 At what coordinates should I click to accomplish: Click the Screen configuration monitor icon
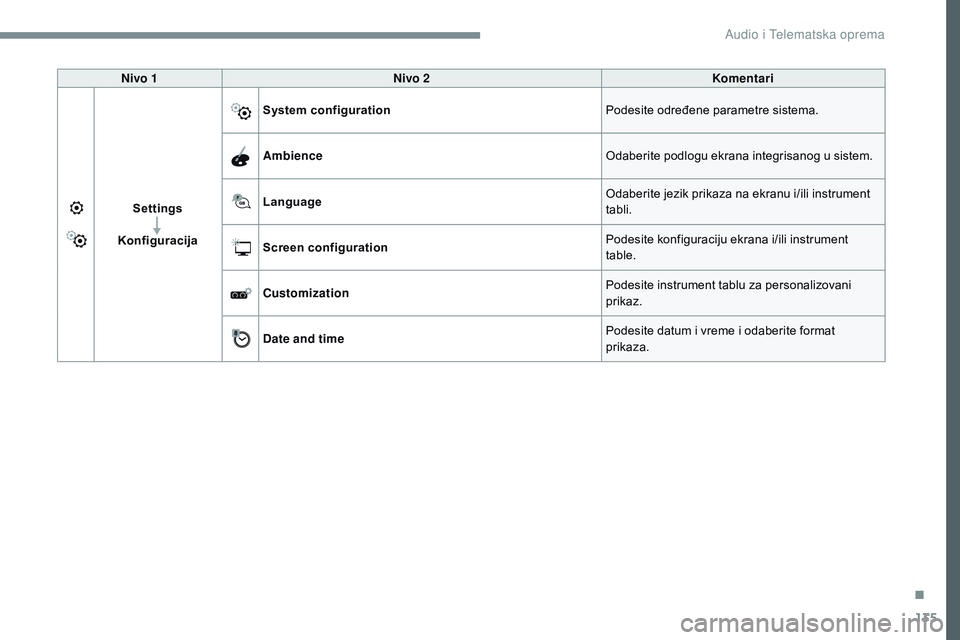(x=241, y=247)
